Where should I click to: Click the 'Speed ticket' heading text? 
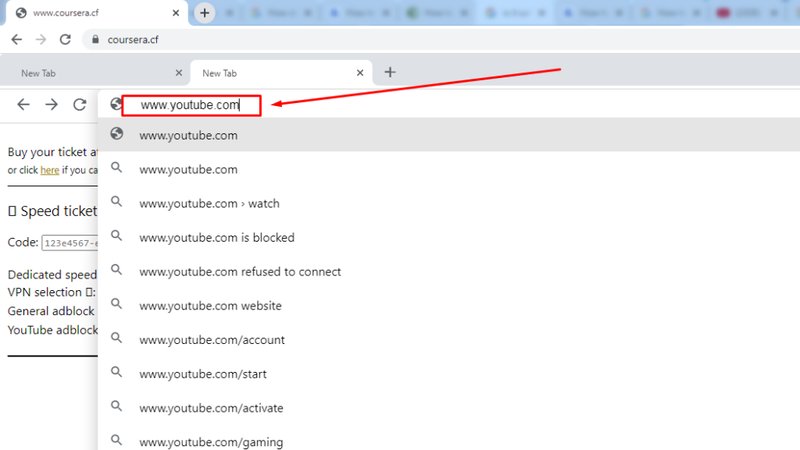click(x=59, y=211)
